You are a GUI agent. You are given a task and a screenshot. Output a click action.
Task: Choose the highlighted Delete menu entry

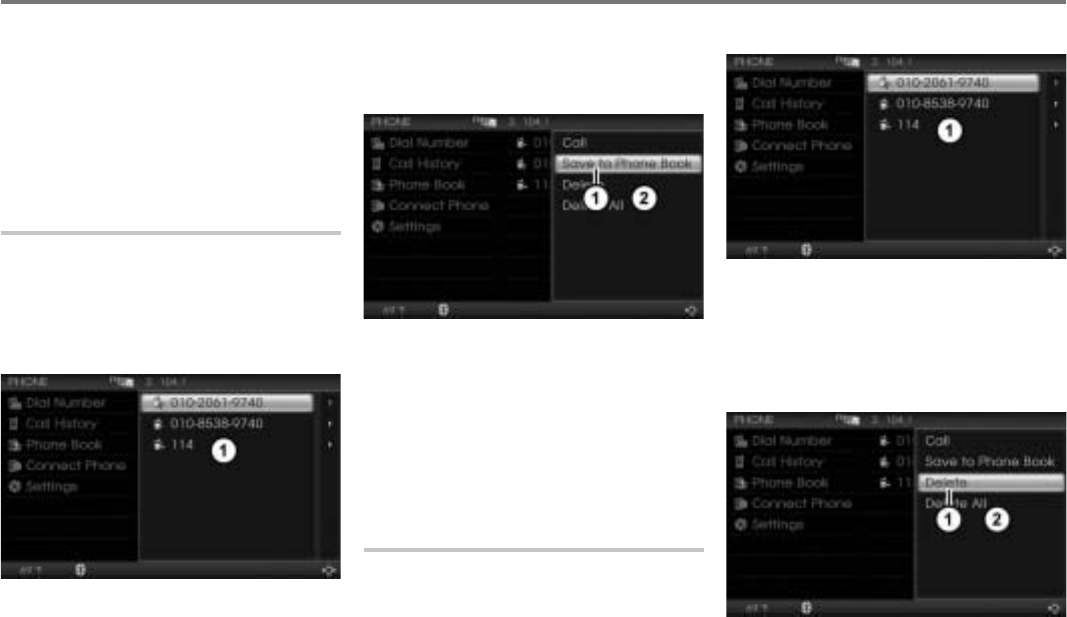point(990,482)
